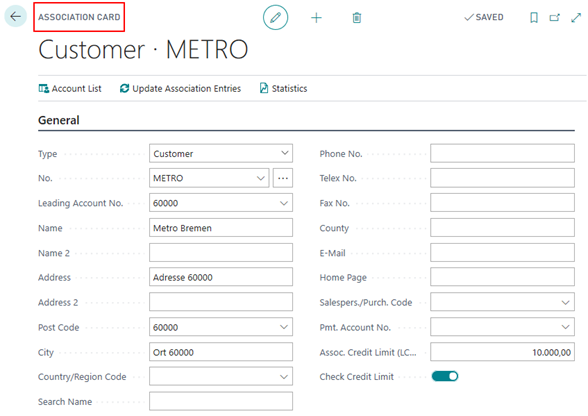Select the Address field Adresse 60000
The width and height of the screenshot is (588, 416).
(x=221, y=277)
